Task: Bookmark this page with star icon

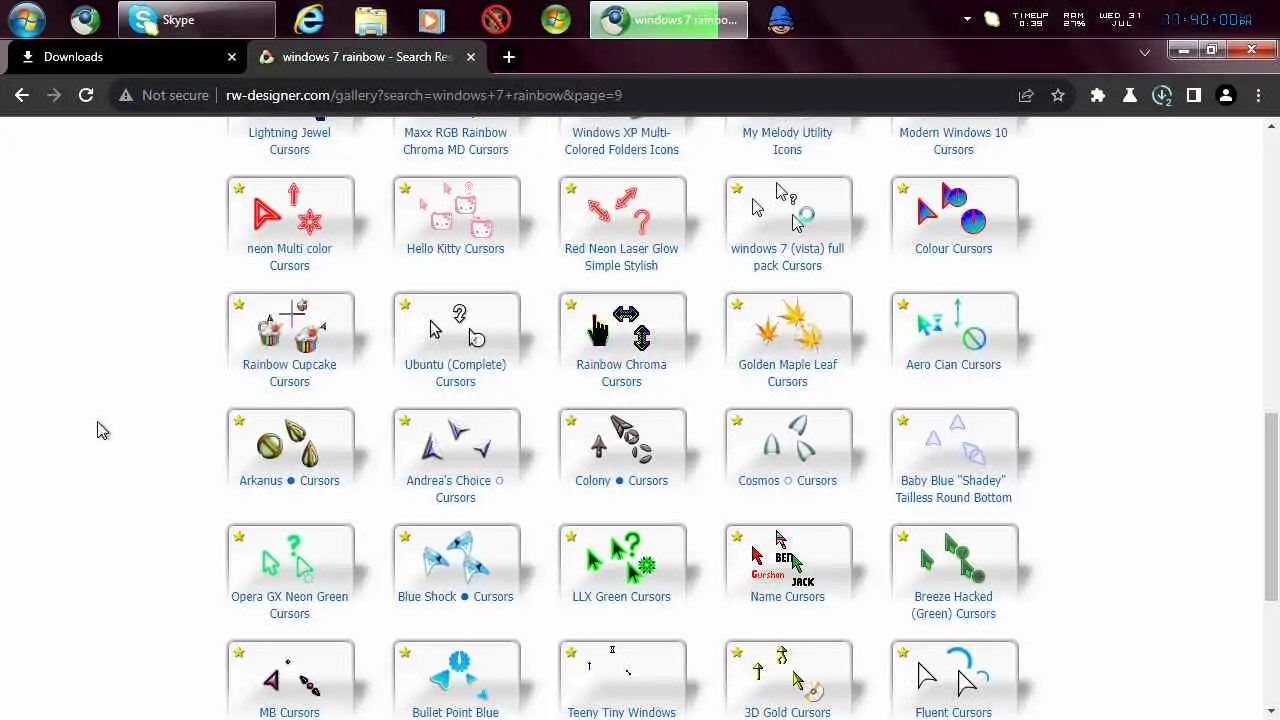Action: tap(1058, 95)
